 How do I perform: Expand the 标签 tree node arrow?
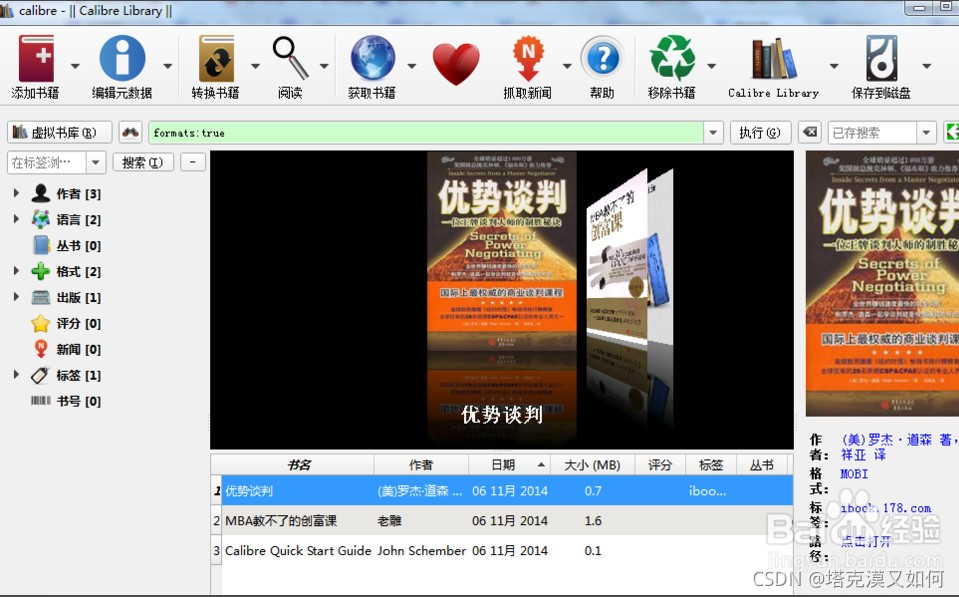pyautogui.click(x=17, y=374)
